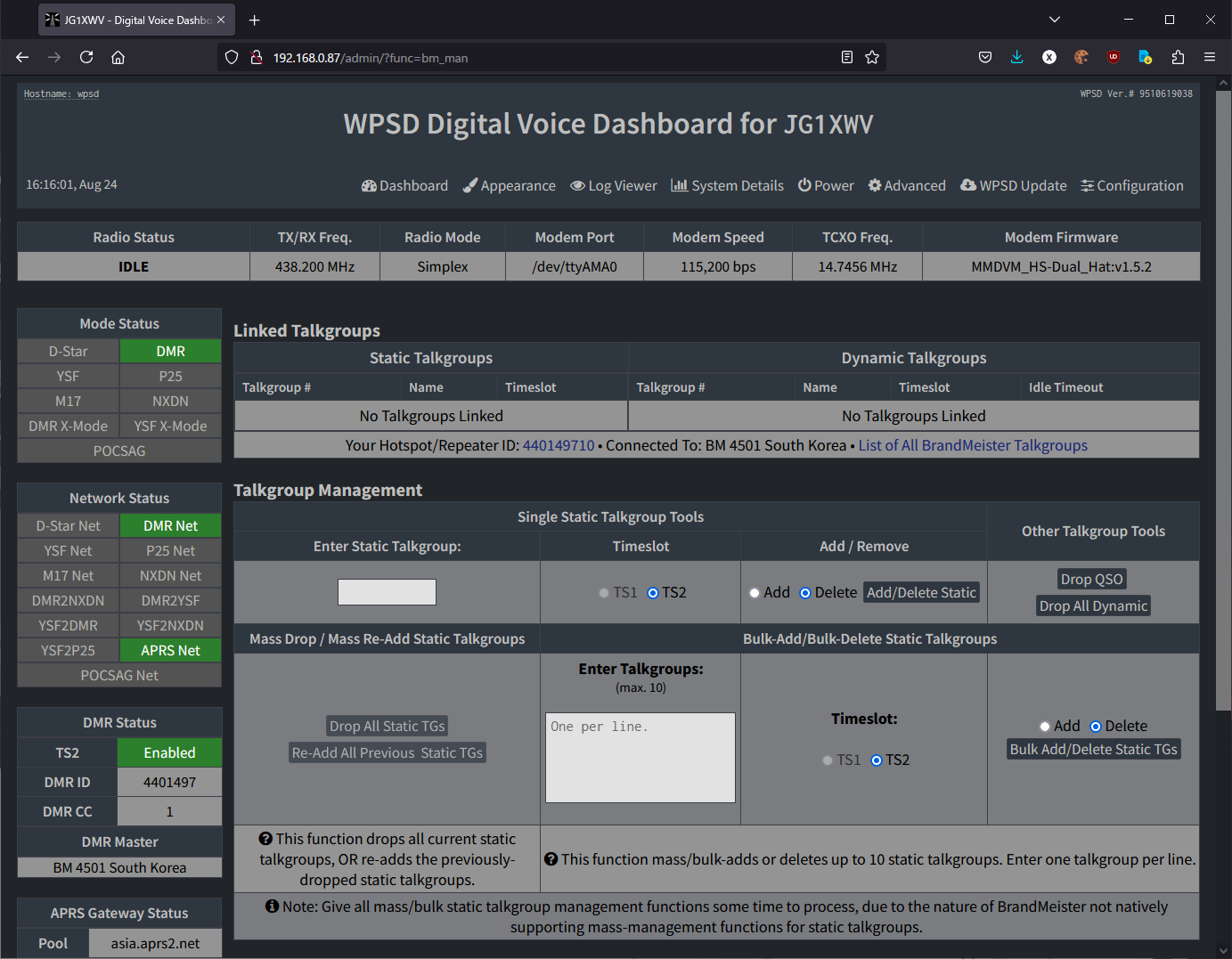Open the Firefox hamburger application menu

pos(1210,57)
